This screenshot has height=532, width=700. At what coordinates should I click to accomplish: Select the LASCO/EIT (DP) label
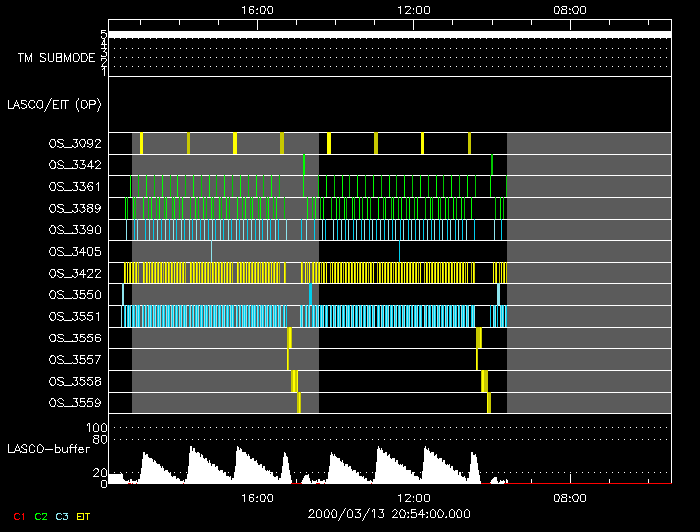[x=54, y=104]
